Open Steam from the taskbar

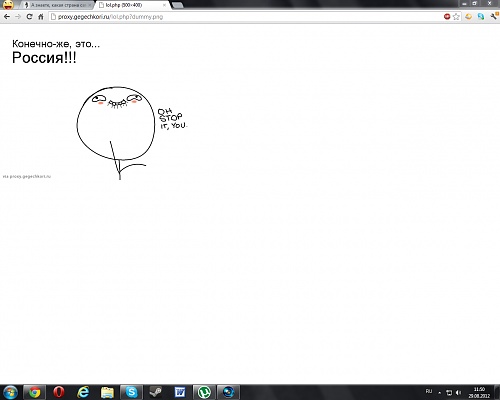(x=156, y=392)
